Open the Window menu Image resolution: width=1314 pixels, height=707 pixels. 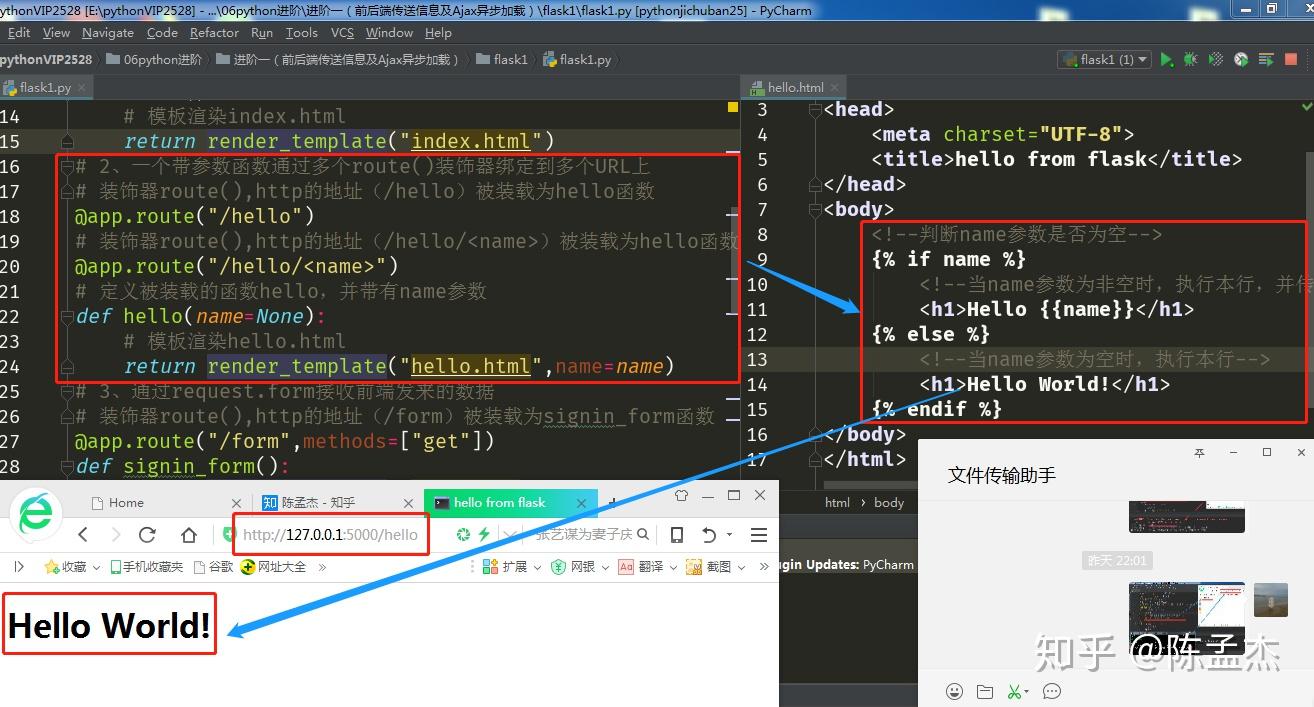tap(389, 33)
